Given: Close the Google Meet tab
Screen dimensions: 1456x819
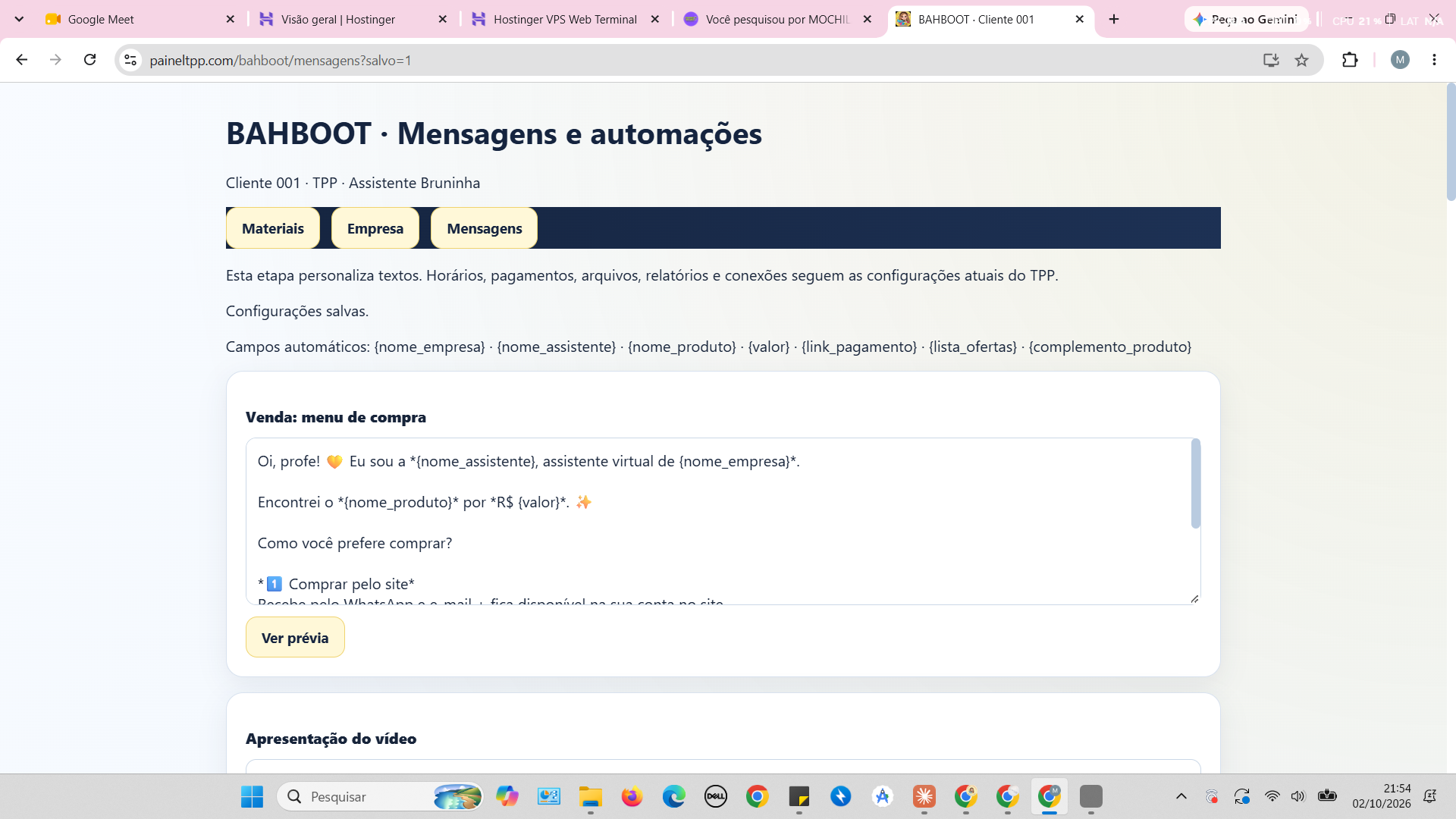Looking at the screenshot, I should tap(231, 19).
